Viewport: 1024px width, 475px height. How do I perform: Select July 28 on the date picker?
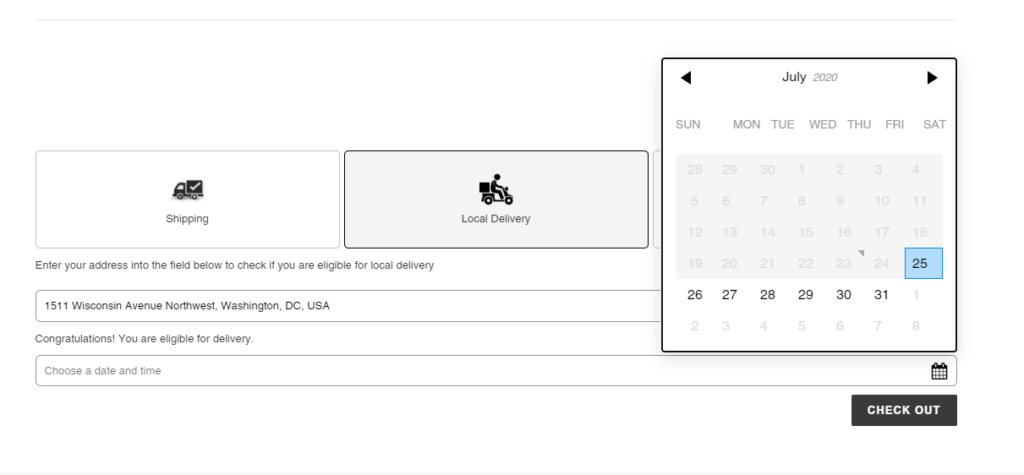[767, 295]
